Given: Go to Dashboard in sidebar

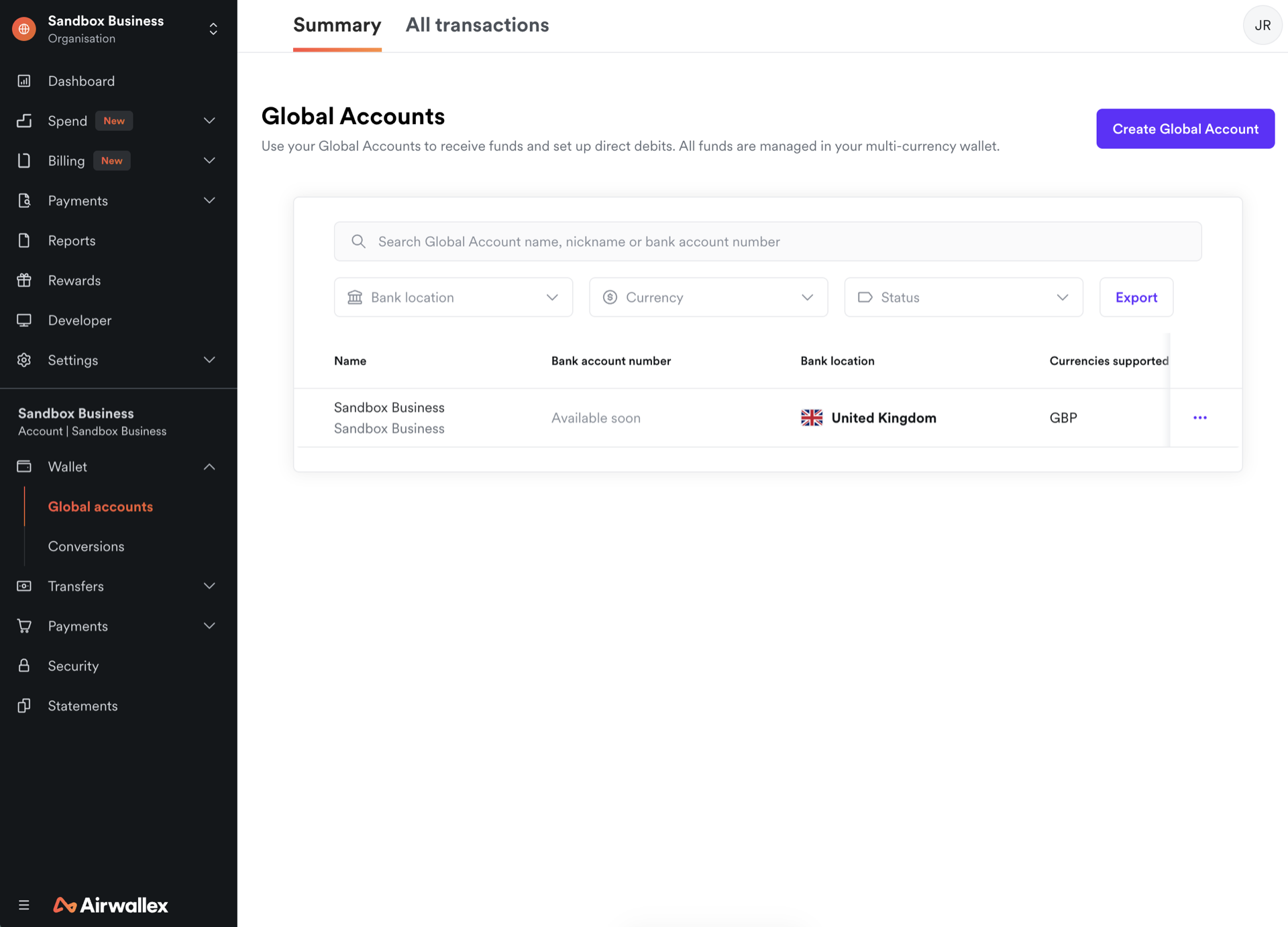Looking at the screenshot, I should [x=81, y=81].
